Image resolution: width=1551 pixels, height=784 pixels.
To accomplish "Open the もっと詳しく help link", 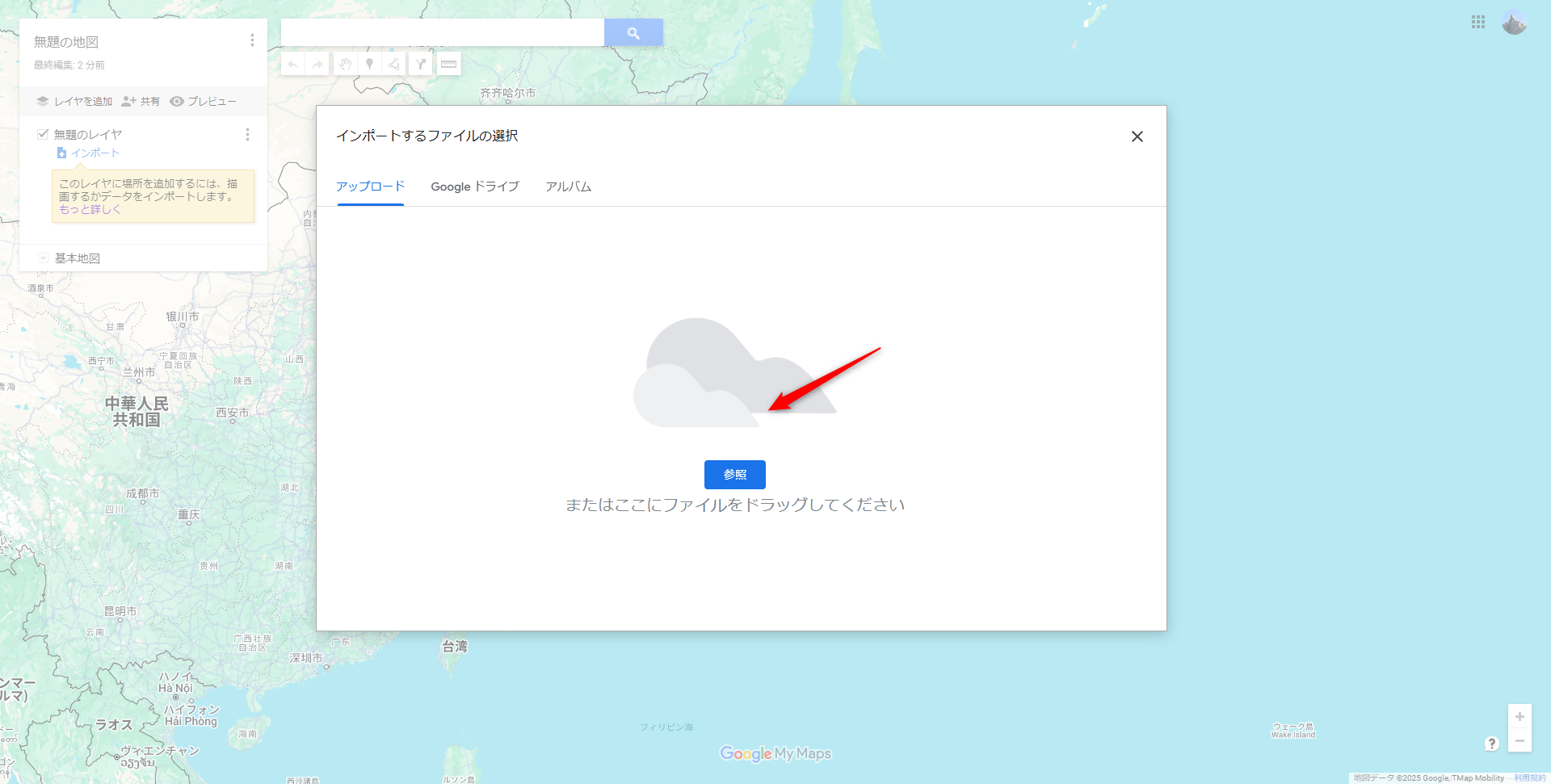I will (x=90, y=209).
